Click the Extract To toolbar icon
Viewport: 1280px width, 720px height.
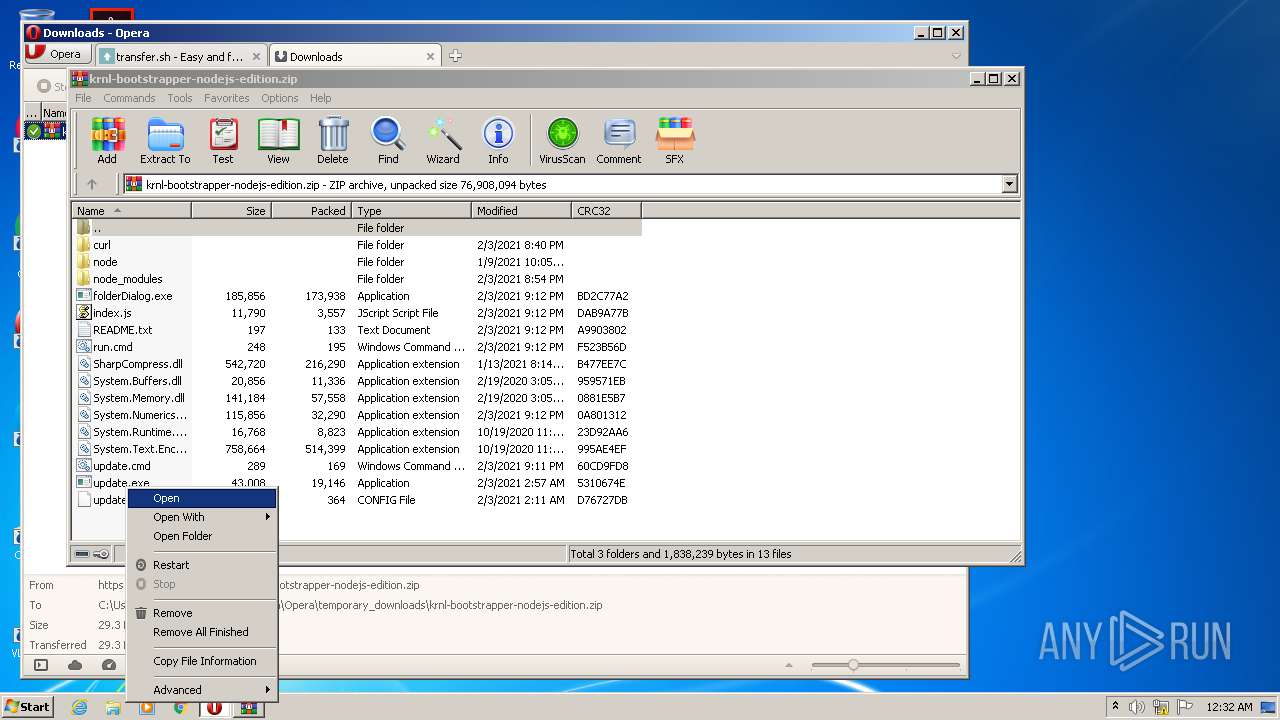[x=165, y=140]
